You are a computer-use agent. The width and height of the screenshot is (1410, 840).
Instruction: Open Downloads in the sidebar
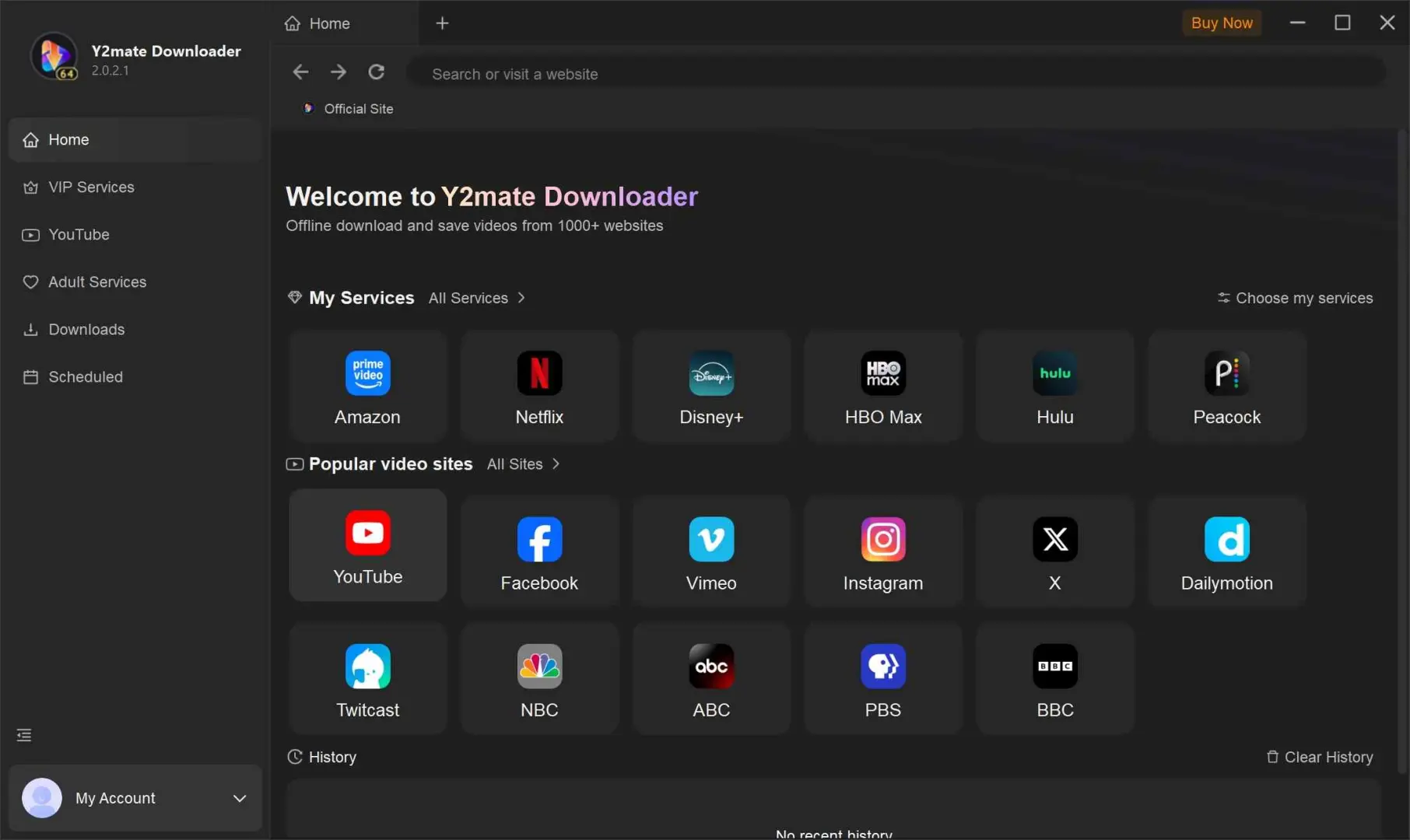[x=135, y=330]
